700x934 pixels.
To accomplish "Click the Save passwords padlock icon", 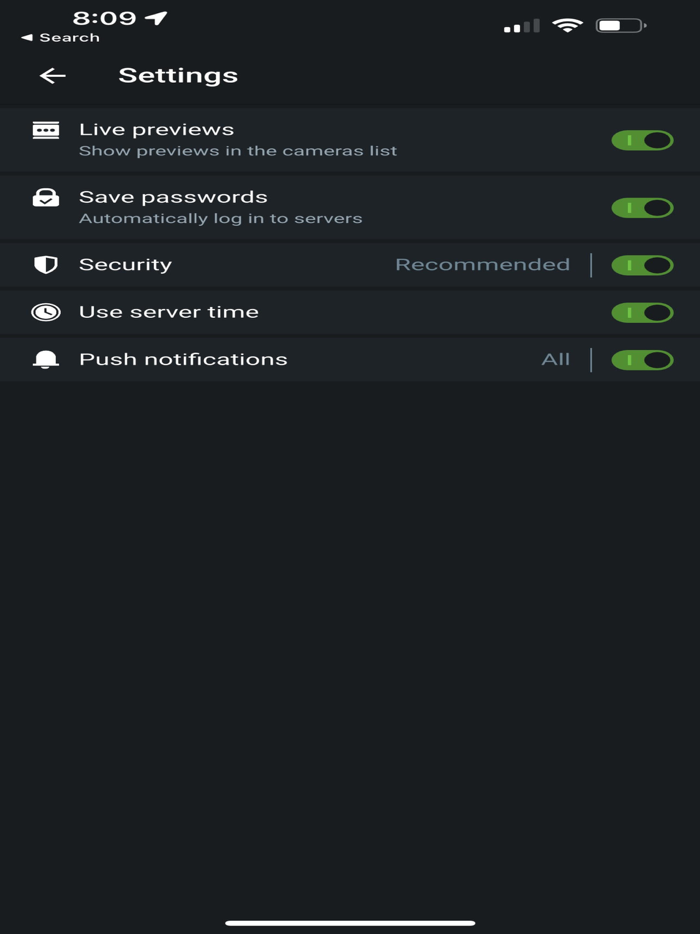I will (x=44, y=198).
